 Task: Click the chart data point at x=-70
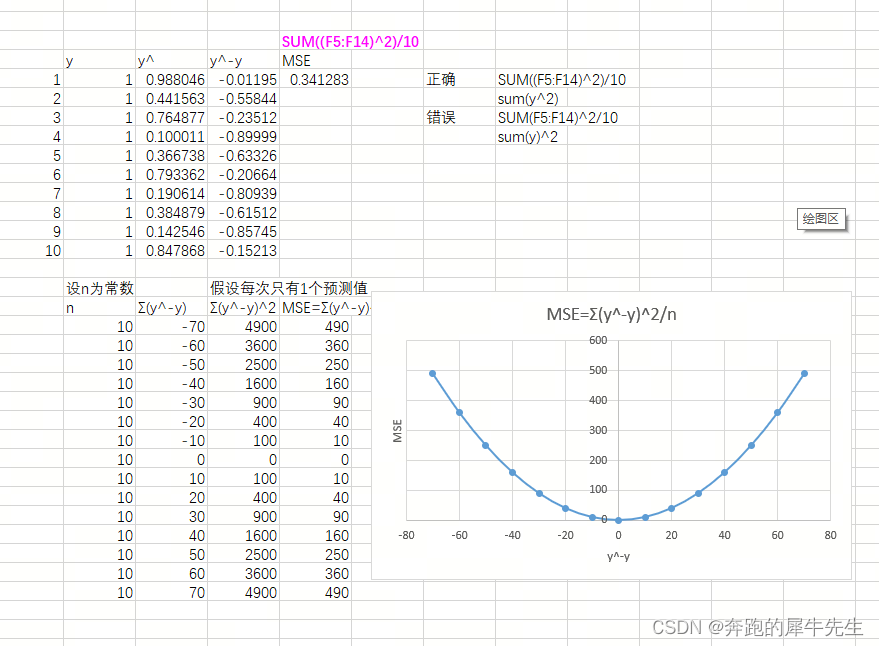[x=433, y=373]
